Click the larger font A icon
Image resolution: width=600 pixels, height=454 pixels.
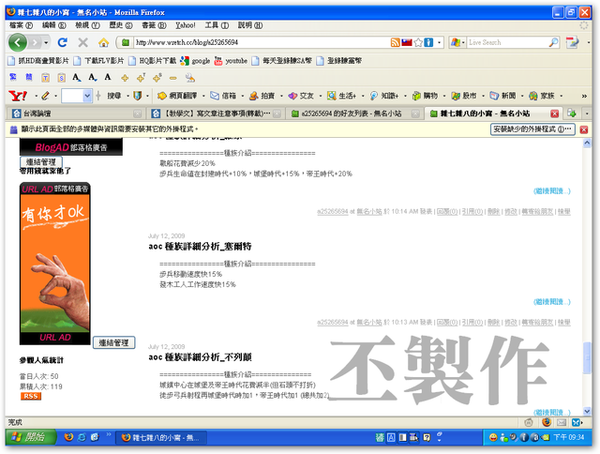pyautogui.click(x=77, y=78)
